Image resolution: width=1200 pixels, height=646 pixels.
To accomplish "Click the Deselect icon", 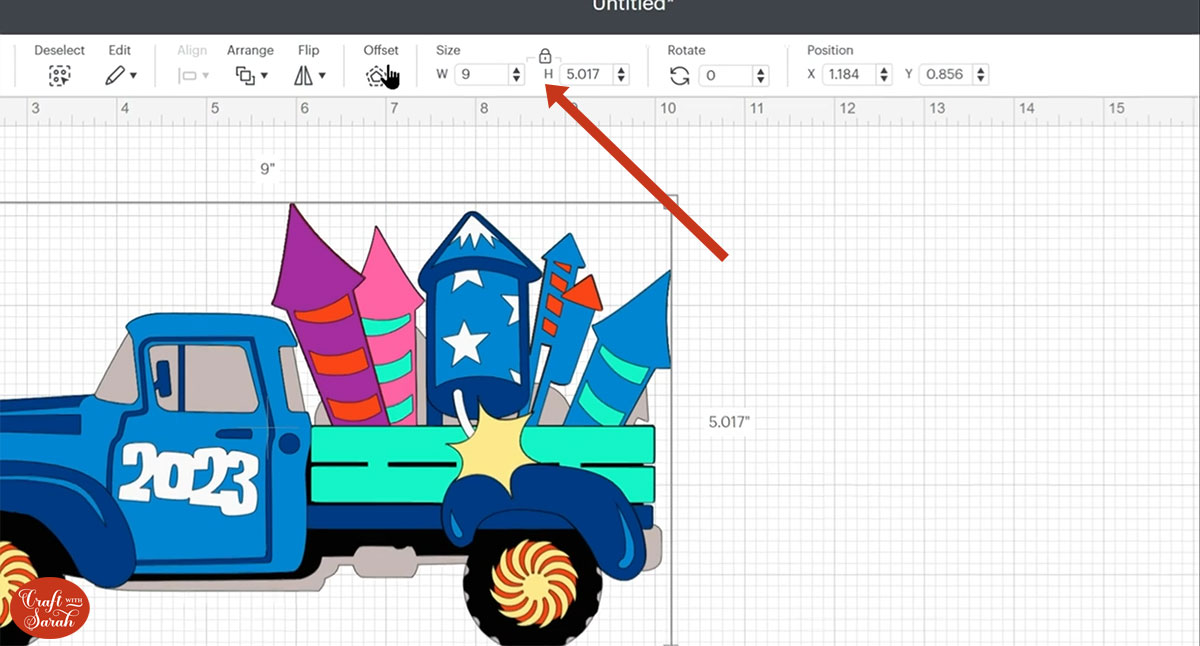I will point(60,75).
